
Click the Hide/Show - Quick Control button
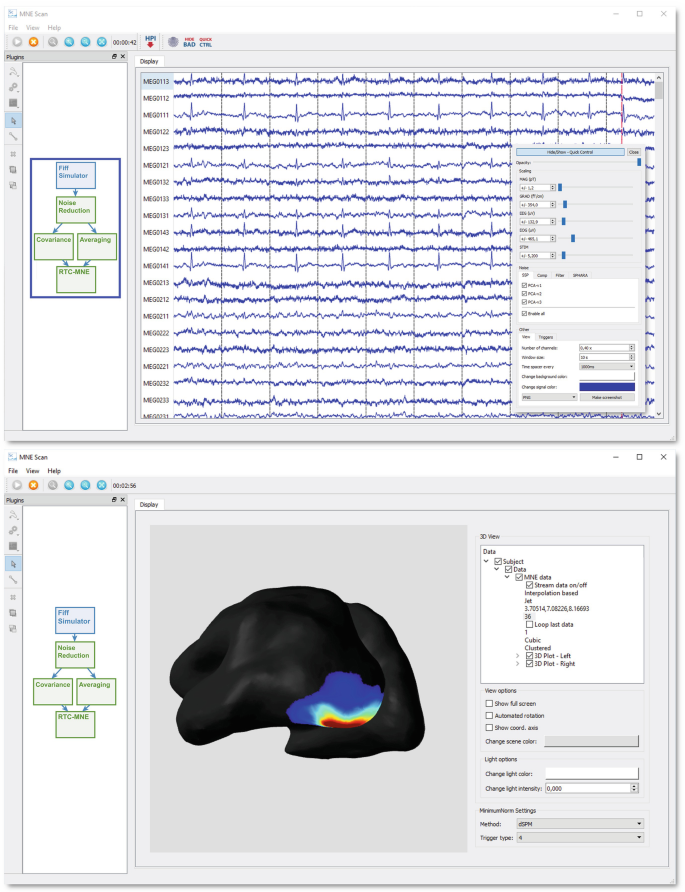pos(570,152)
